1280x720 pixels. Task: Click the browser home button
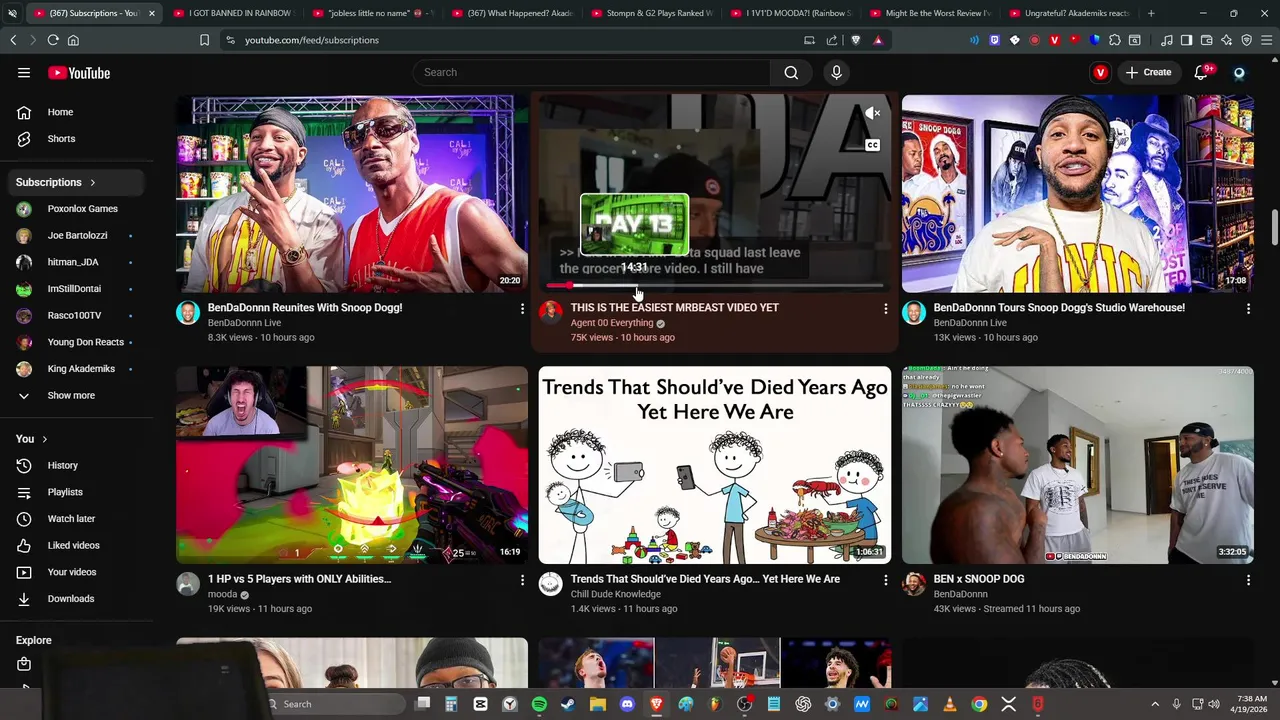point(73,40)
